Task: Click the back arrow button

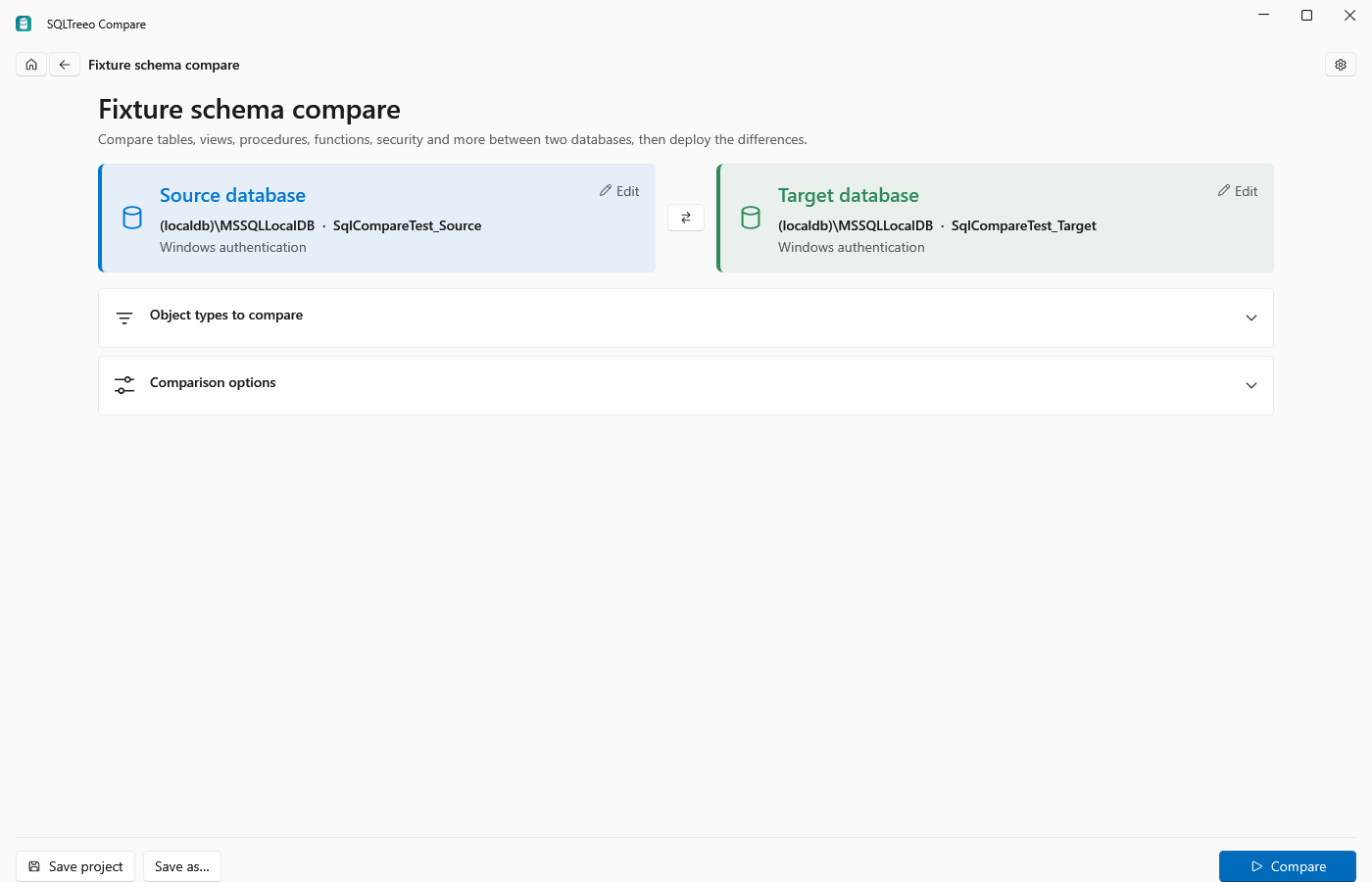Action: [x=65, y=65]
